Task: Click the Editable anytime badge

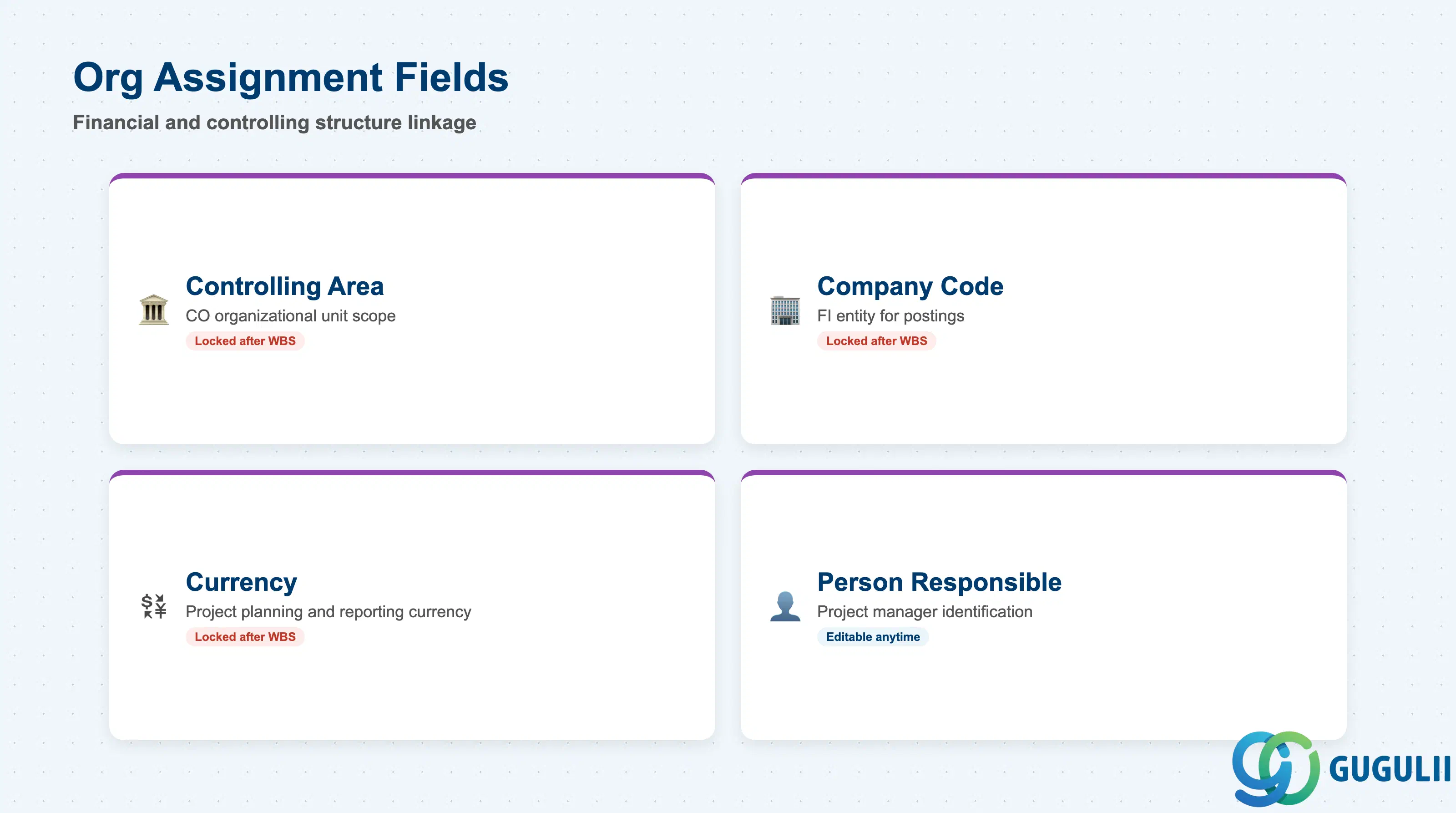Action: point(873,636)
